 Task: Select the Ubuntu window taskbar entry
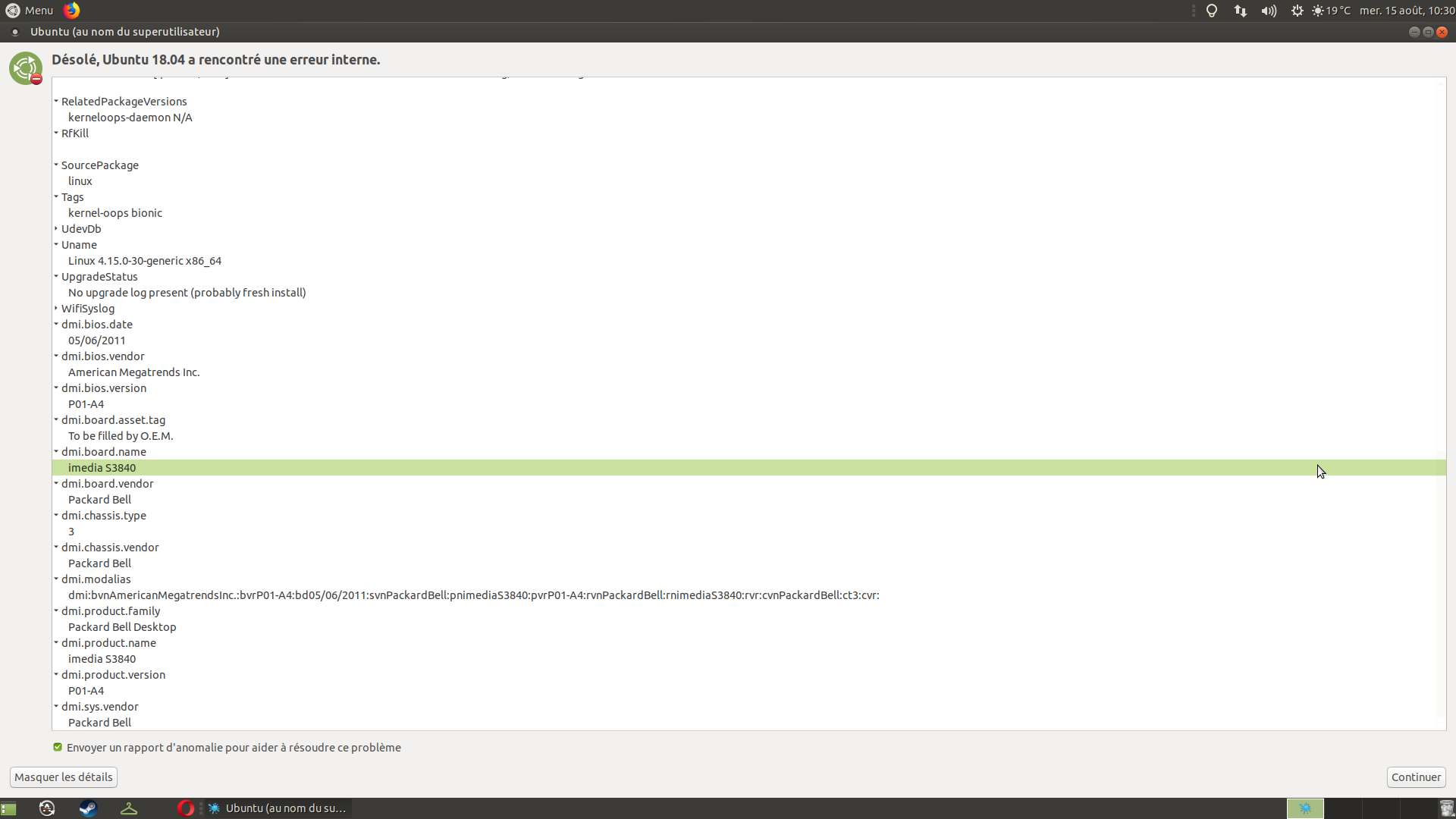pos(277,808)
